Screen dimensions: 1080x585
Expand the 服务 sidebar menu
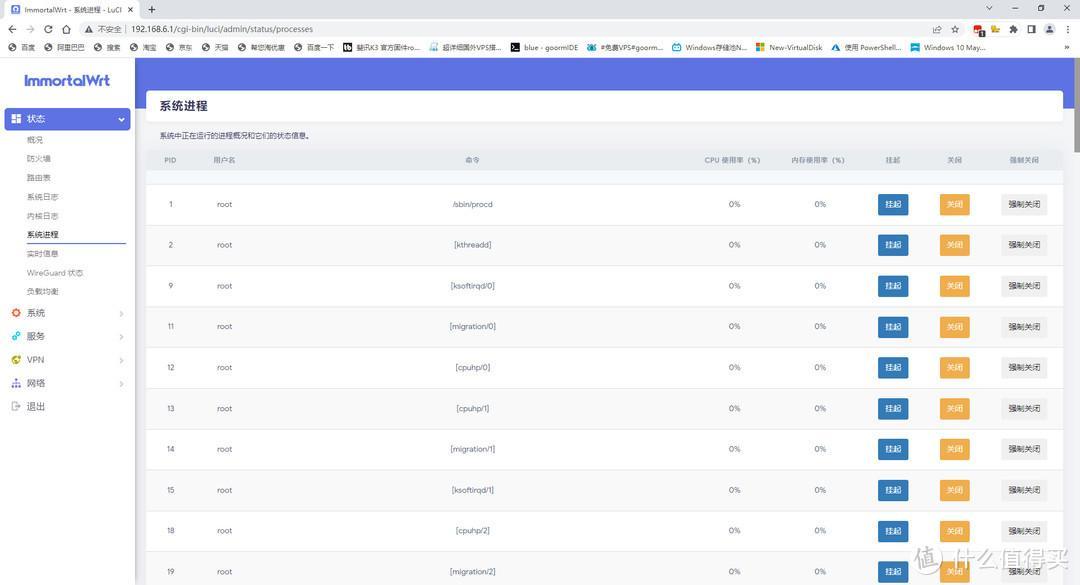pyautogui.click(x=68, y=336)
